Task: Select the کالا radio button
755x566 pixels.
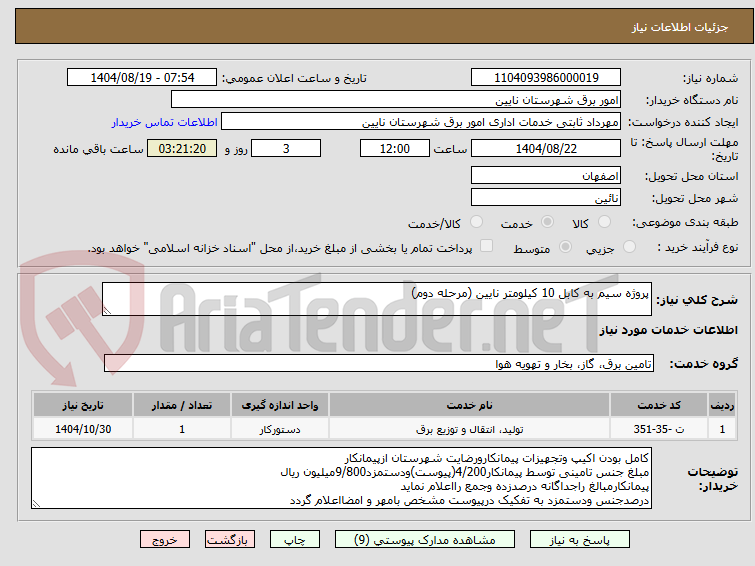Action: 604,222
